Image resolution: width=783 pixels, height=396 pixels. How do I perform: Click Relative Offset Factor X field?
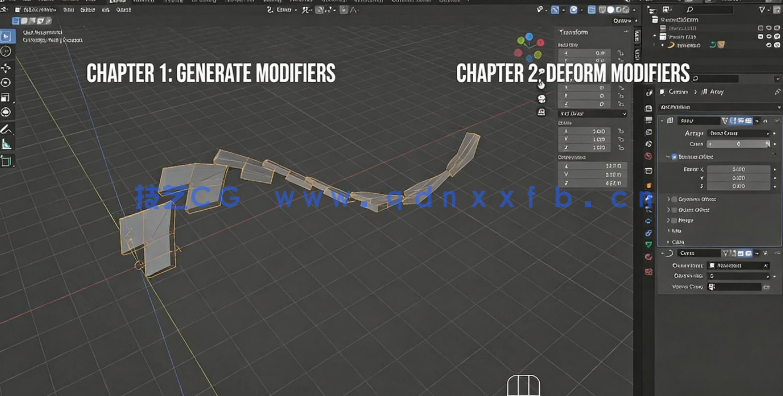point(739,169)
